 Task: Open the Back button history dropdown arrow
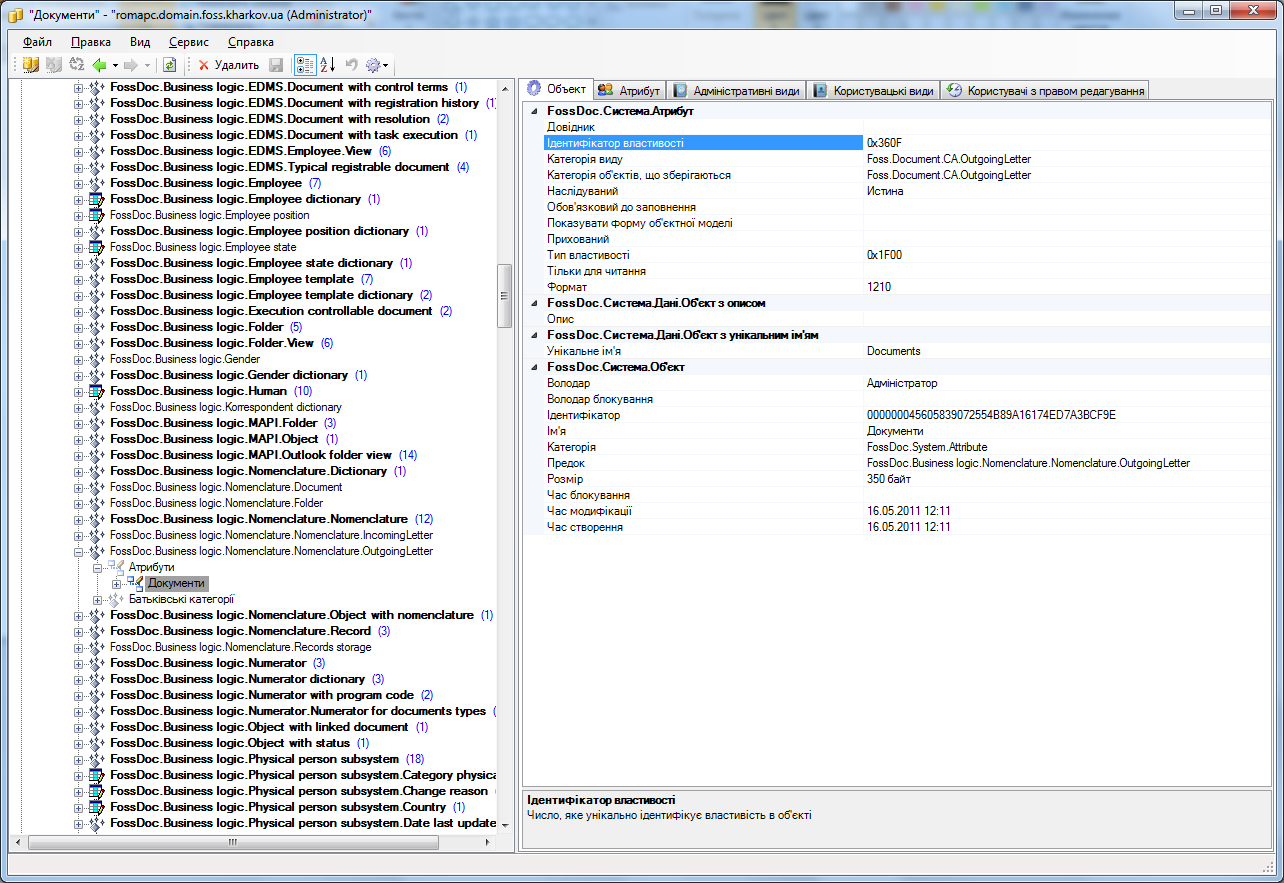pos(115,65)
